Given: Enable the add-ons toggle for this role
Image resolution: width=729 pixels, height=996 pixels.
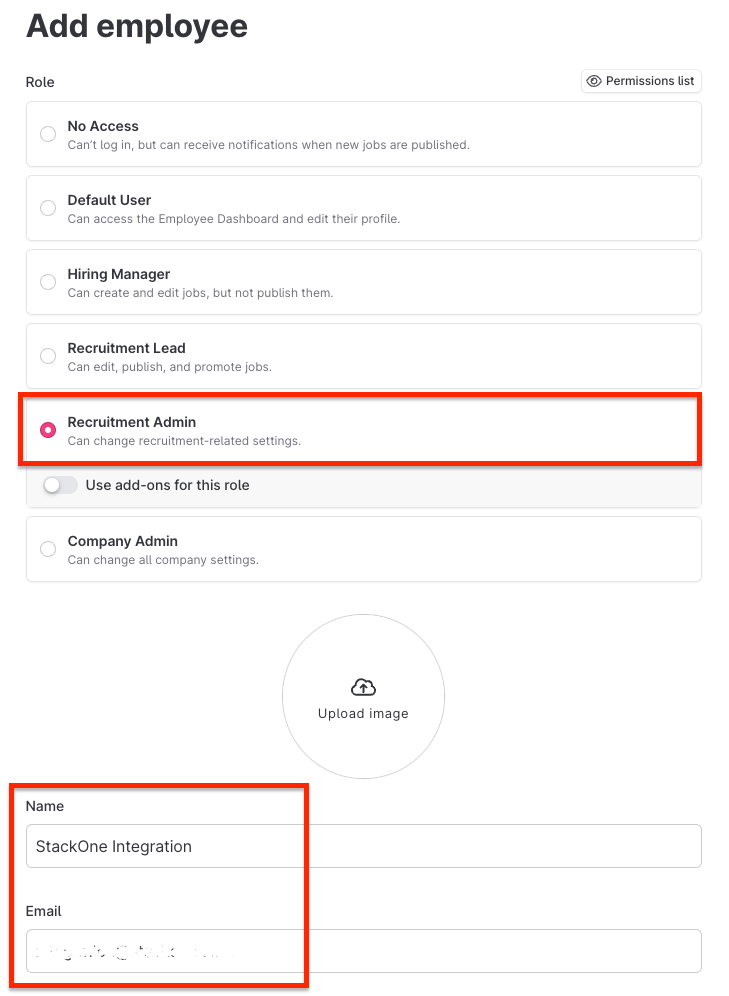Looking at the screenshot, I should 60,485.
